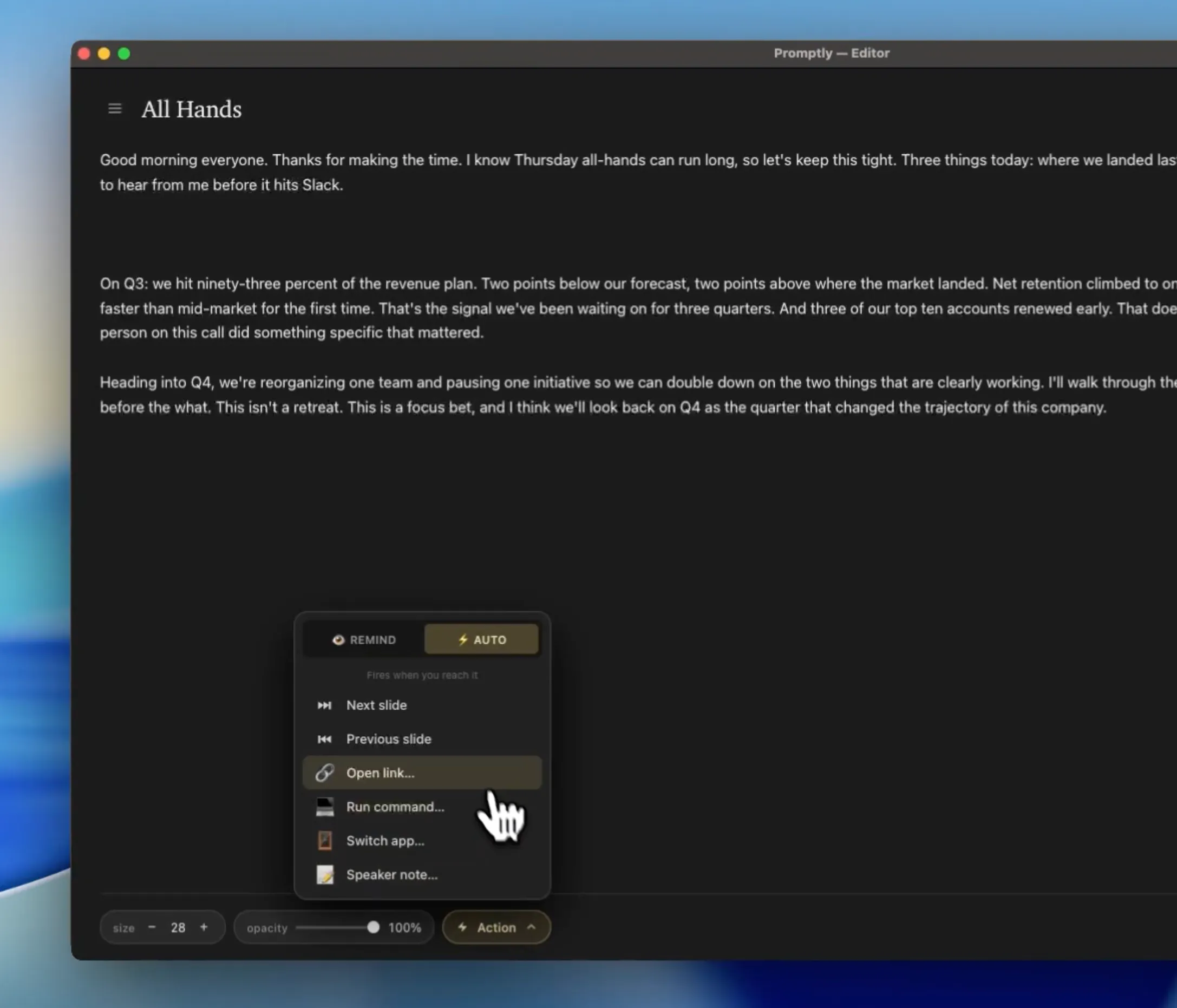Switch to the REMIND mode tab

pos(364,639)
